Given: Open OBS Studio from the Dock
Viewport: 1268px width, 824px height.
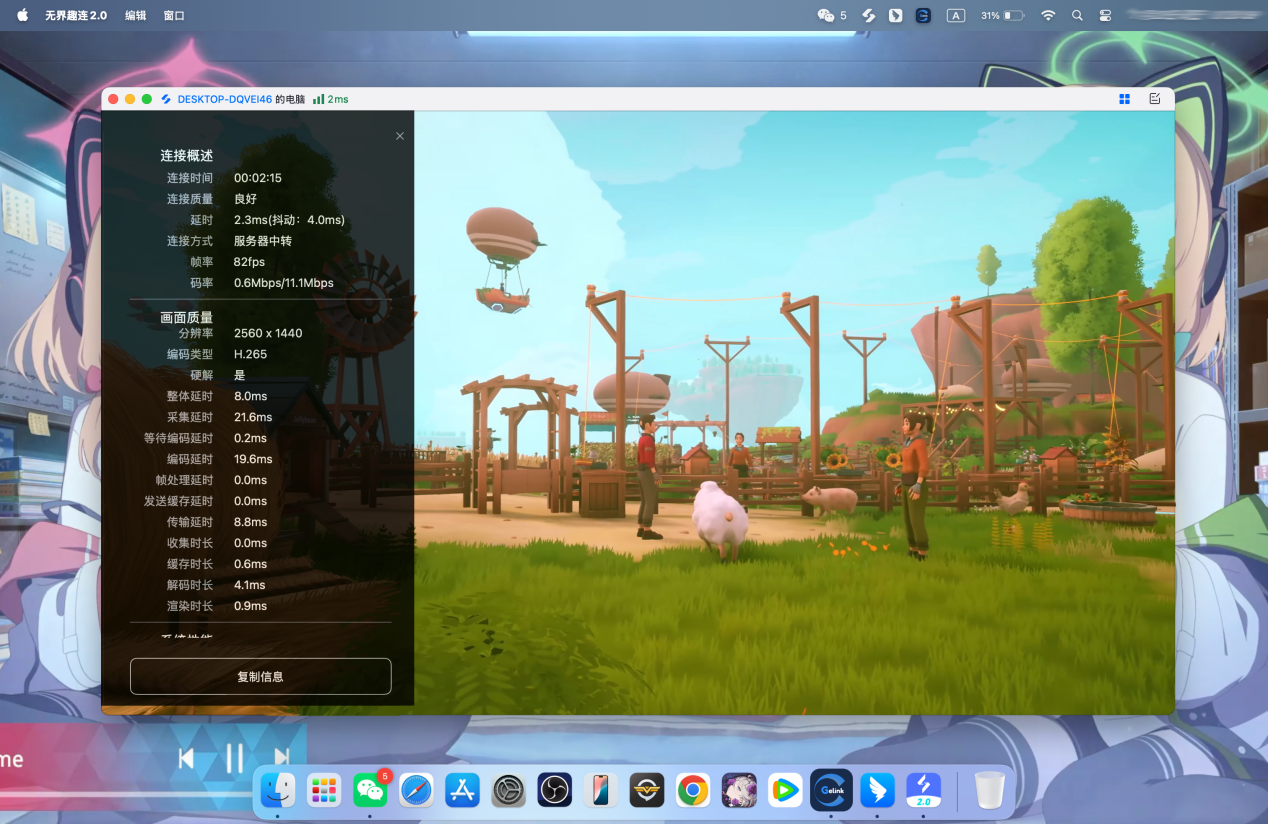Looking at the screenshot, I should coord(554,790).
